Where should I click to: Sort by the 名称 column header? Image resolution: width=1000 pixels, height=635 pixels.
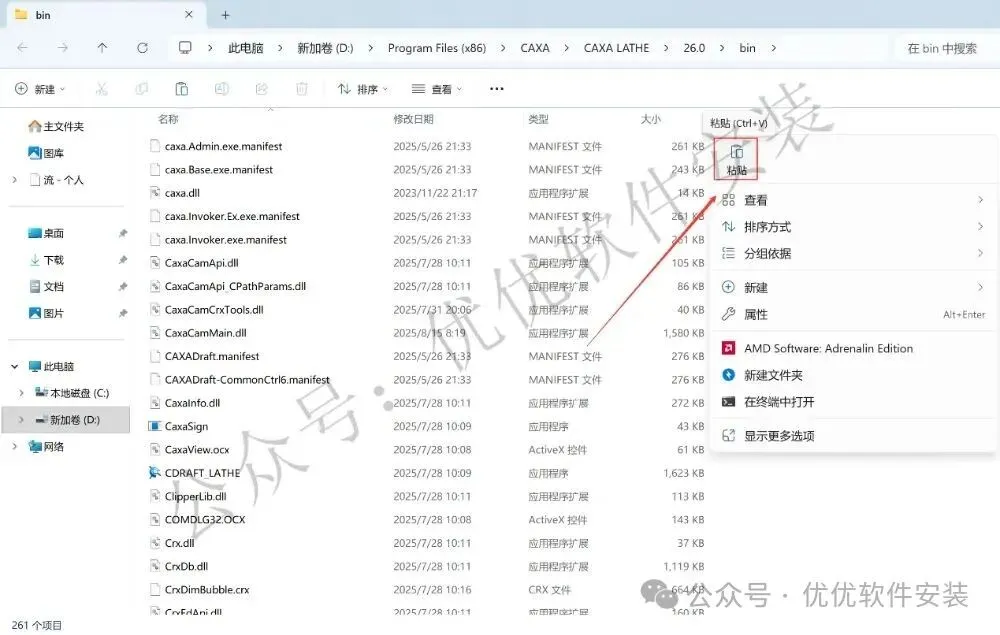click(x=168, y=119)
